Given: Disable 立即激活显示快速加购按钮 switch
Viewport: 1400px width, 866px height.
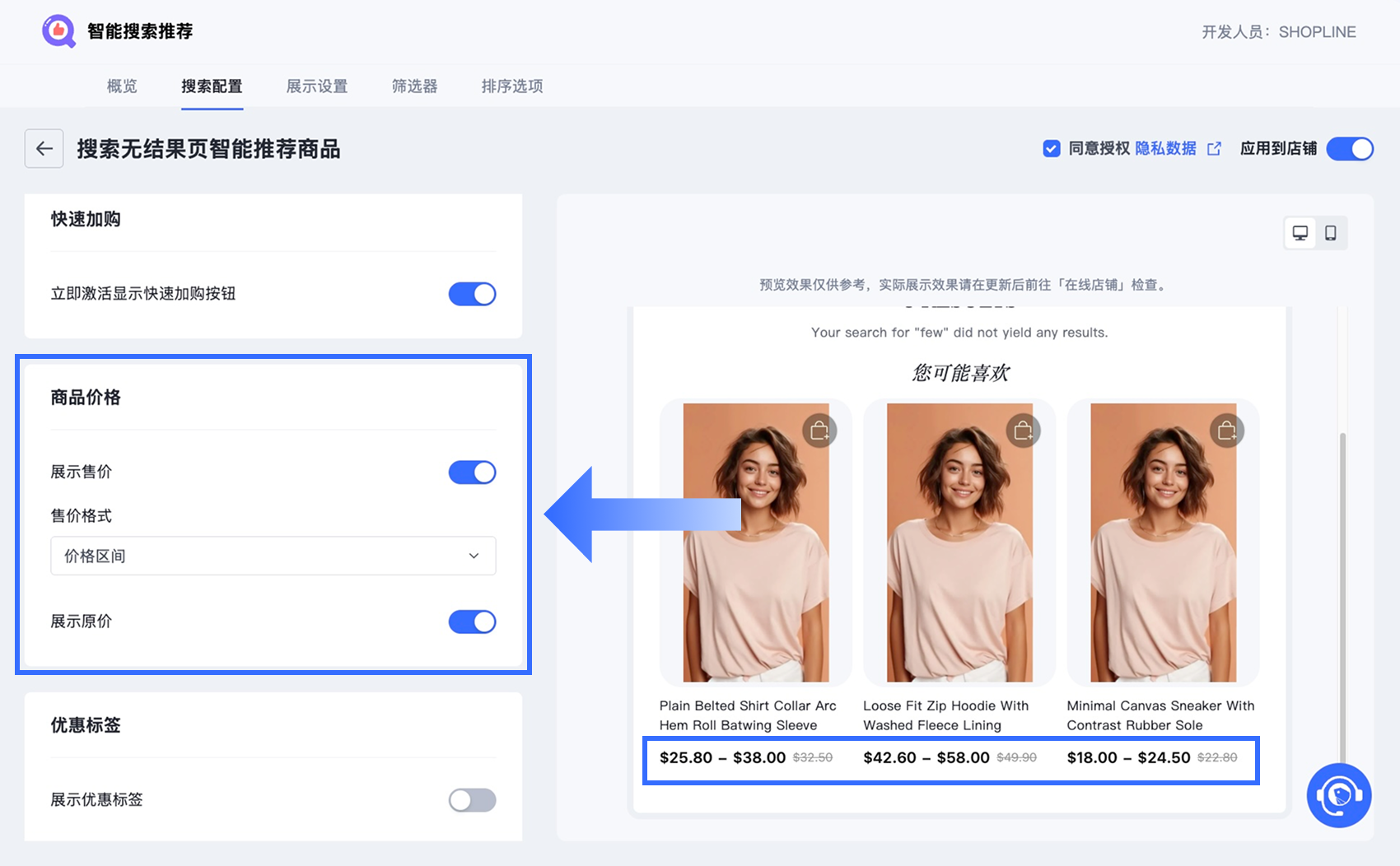Looking at the screenshot, I should pos(472,294).
